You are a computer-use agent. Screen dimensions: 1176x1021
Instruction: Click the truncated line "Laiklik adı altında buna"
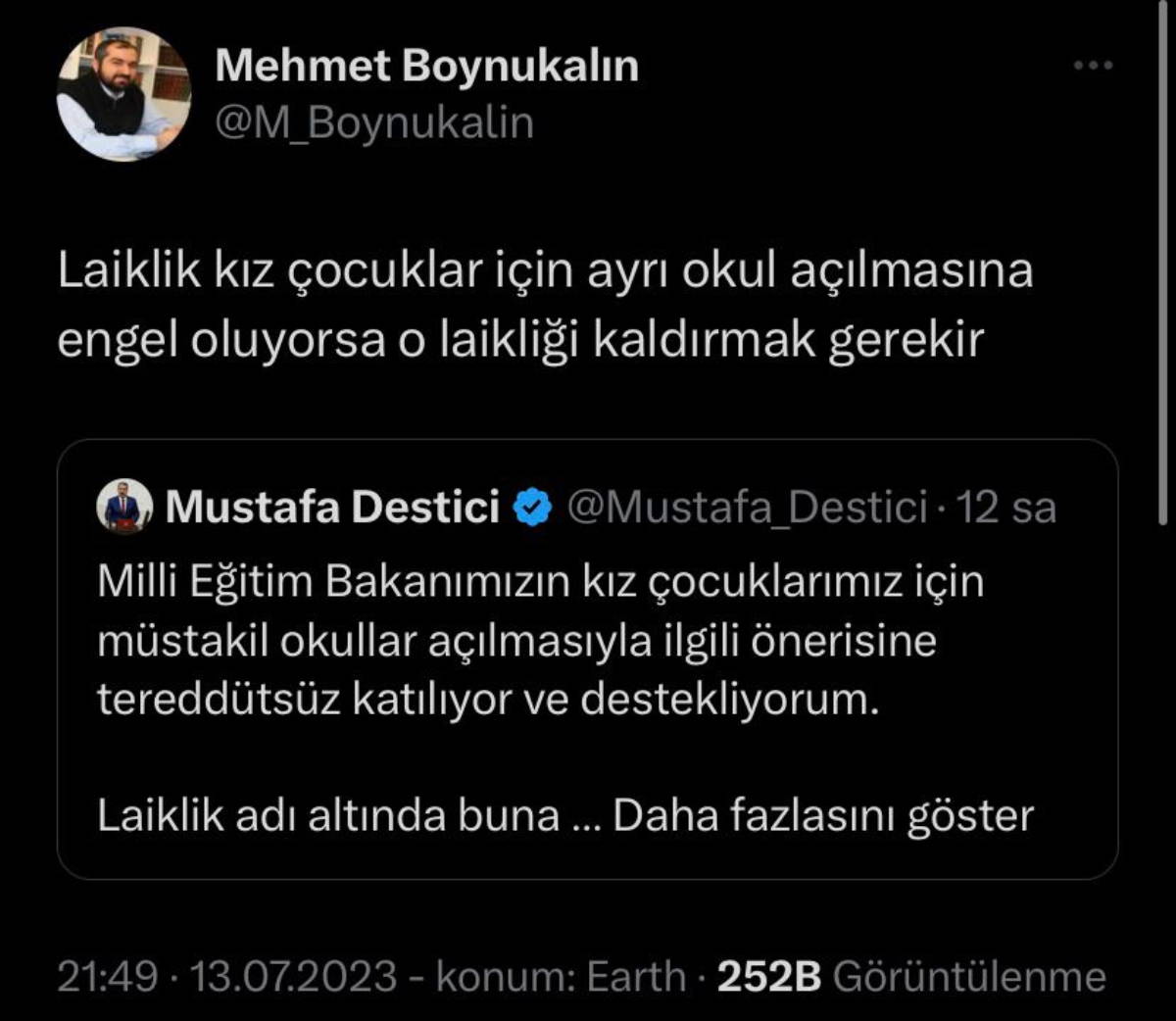pyautogui.click(x=328, y=815)
